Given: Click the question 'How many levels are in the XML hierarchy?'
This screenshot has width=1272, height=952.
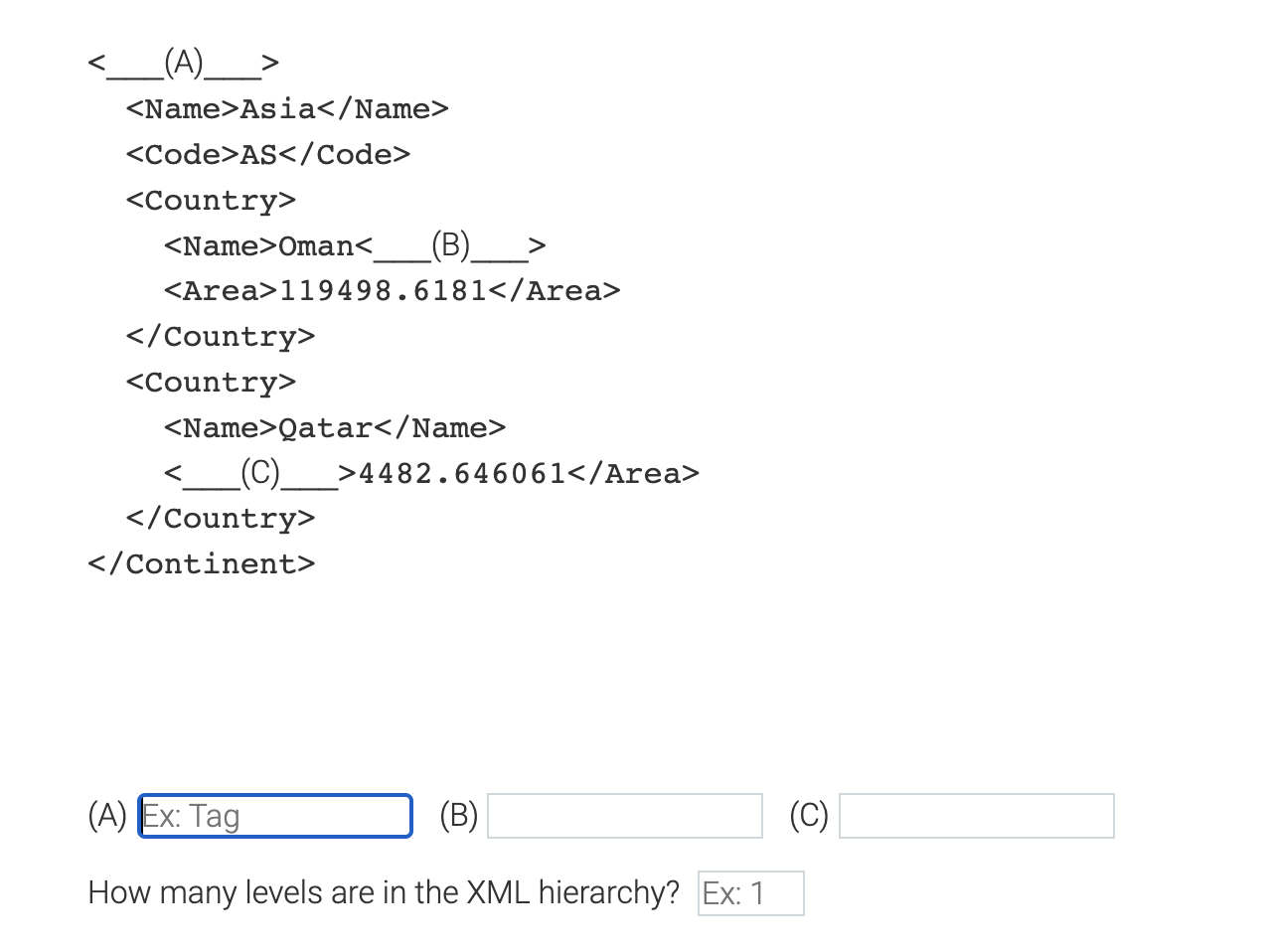Looking at the screenshot, I should [x=384, y=892].
